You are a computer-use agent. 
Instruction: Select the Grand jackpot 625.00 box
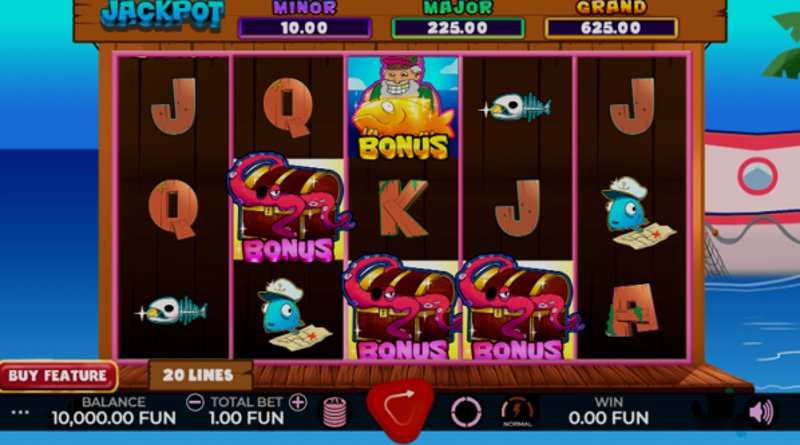[x=611, y=28]
